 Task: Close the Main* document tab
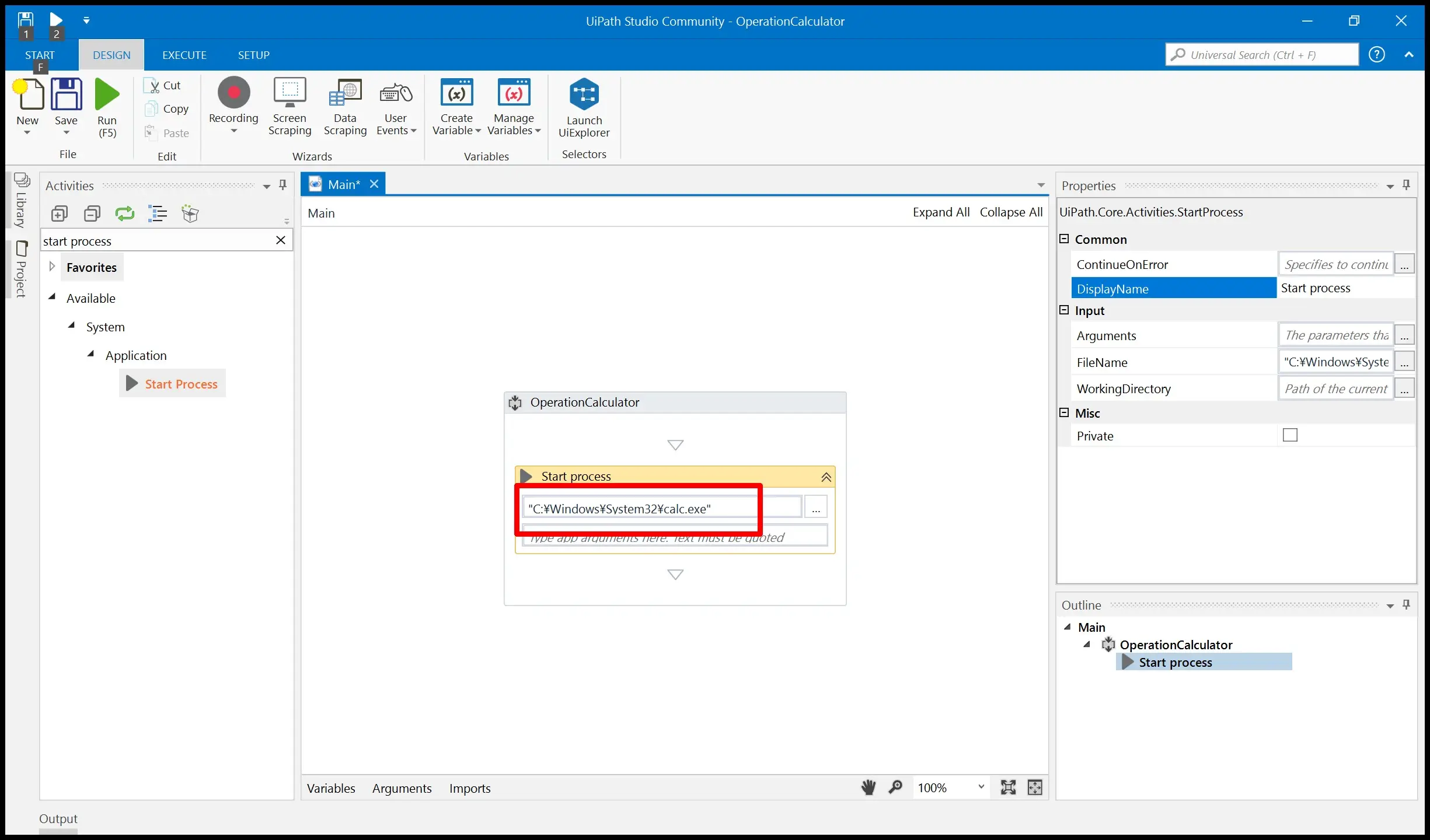[374, 184]
